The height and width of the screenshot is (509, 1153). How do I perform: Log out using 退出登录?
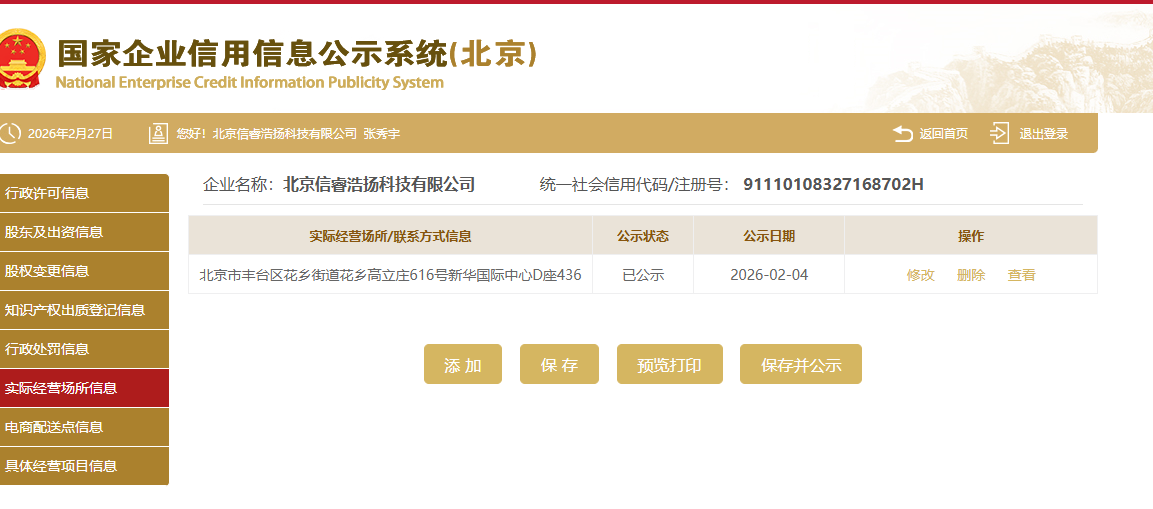click(1043, 134)
